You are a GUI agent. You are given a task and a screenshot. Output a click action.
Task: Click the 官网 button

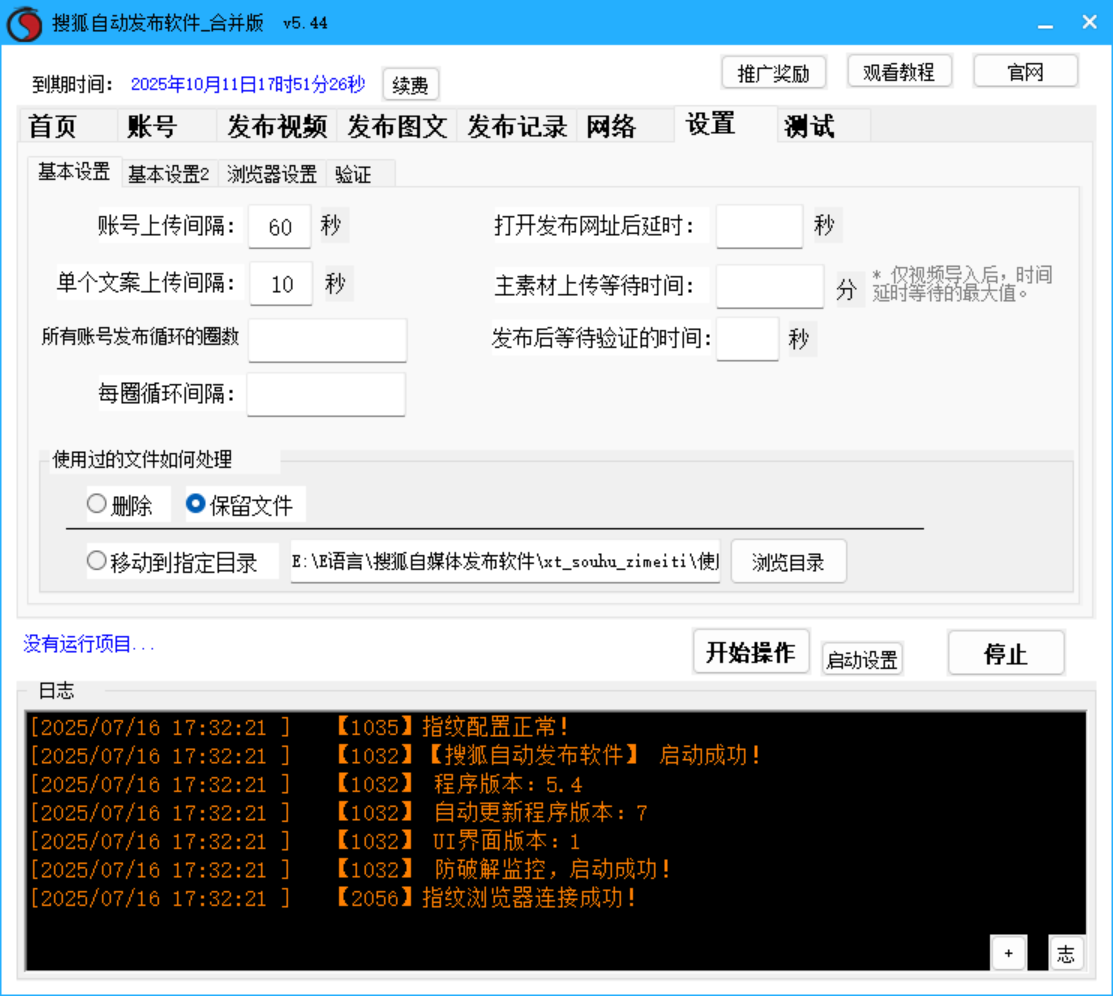click(1026, 72)
